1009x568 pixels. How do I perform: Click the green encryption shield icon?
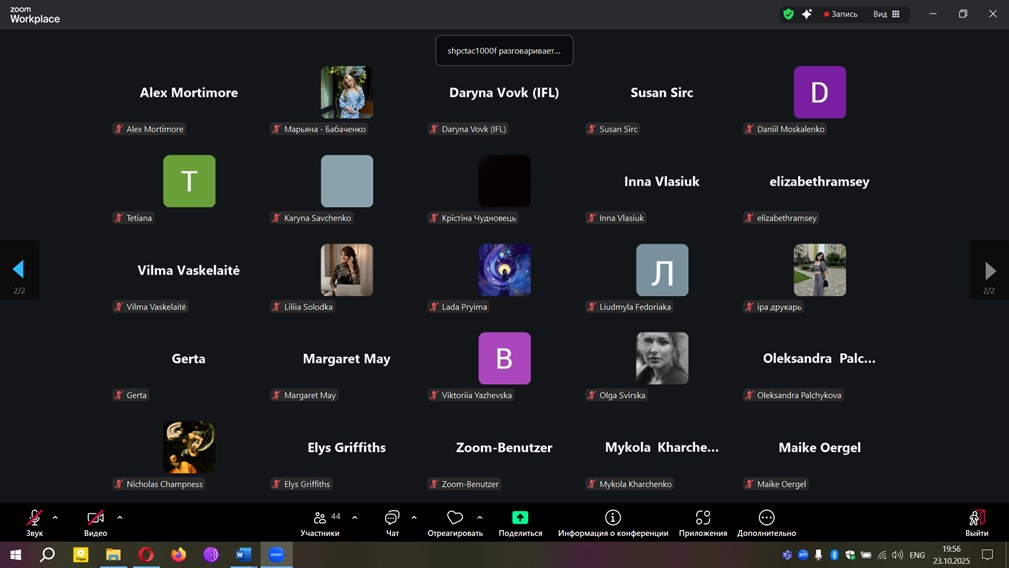788,14
